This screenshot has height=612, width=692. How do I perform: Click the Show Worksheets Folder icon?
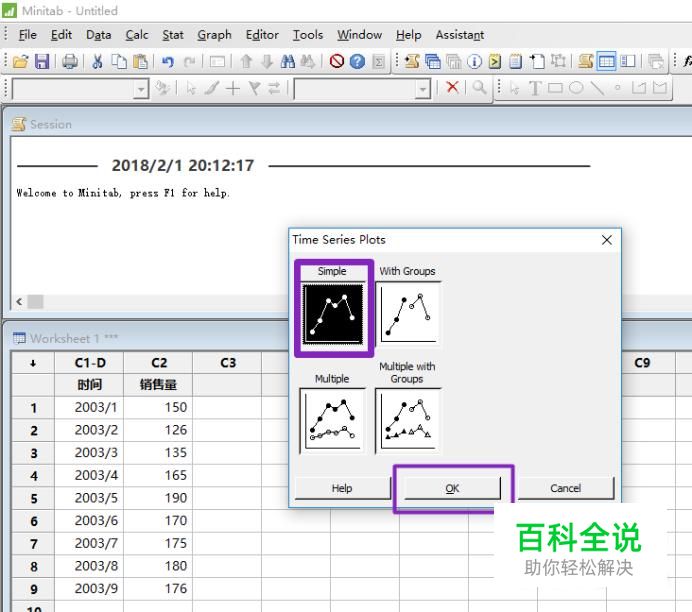[433, 61]
